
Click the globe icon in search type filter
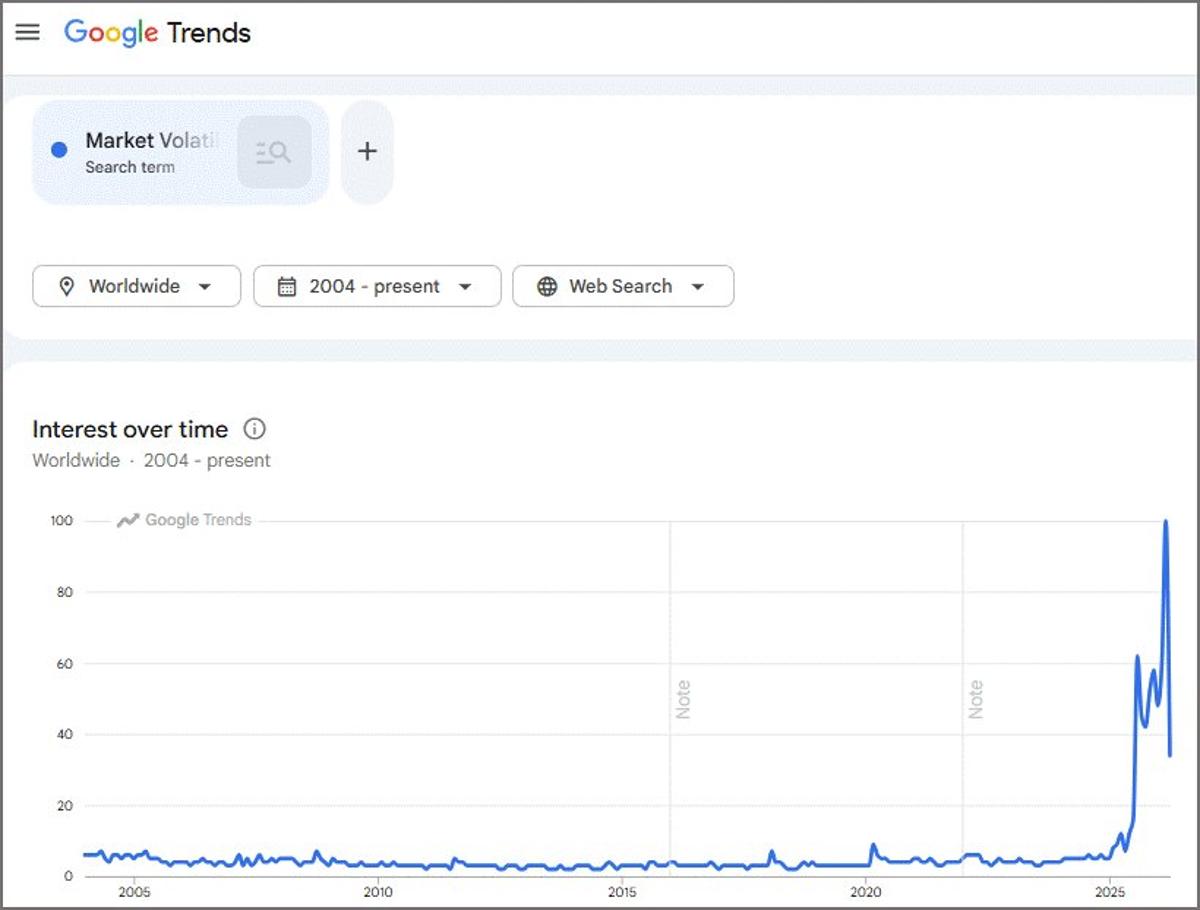pyautogui.click(x=547, y=287)
